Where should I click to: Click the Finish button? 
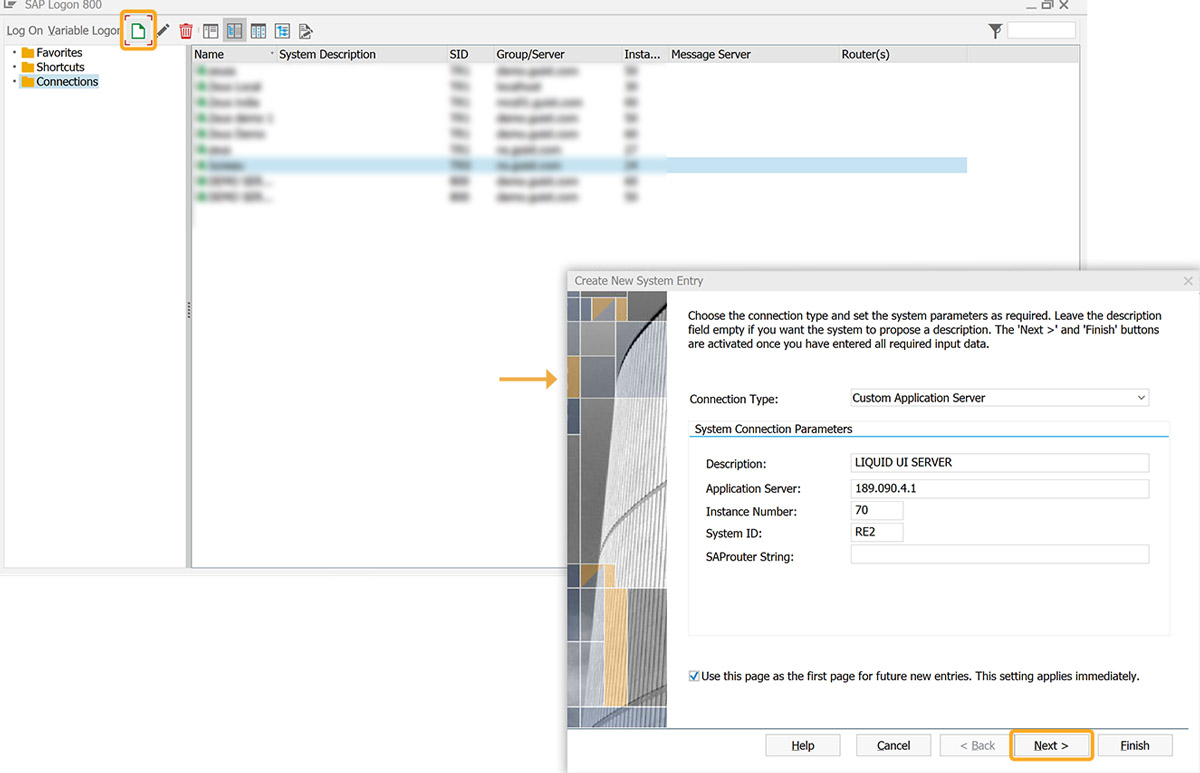pyautogui.click(x=1135, y=745)
